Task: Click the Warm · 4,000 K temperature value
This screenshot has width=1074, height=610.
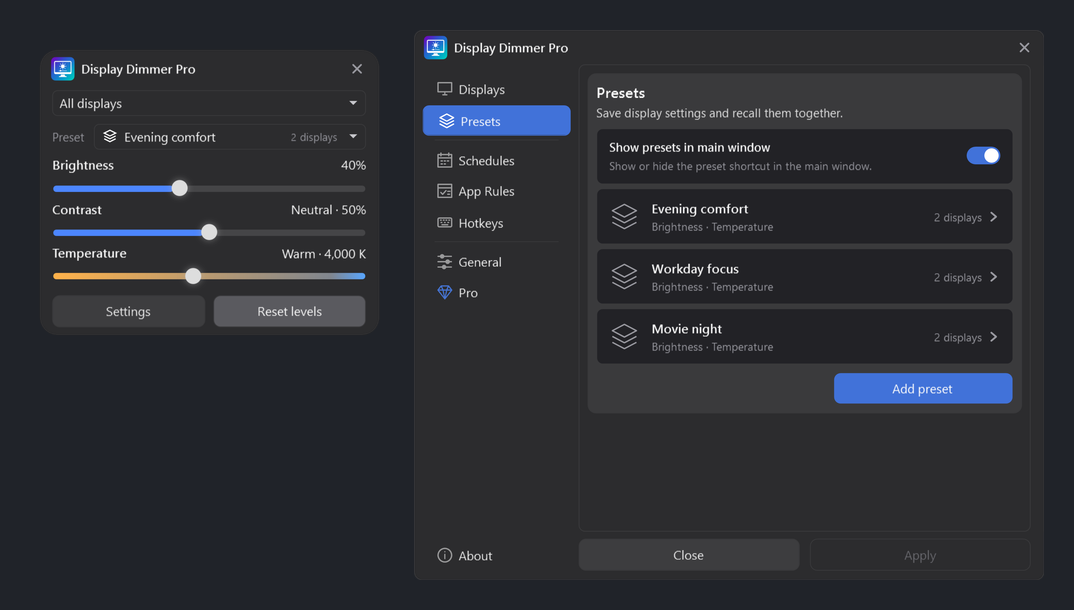Action: (x=324, y=253)
